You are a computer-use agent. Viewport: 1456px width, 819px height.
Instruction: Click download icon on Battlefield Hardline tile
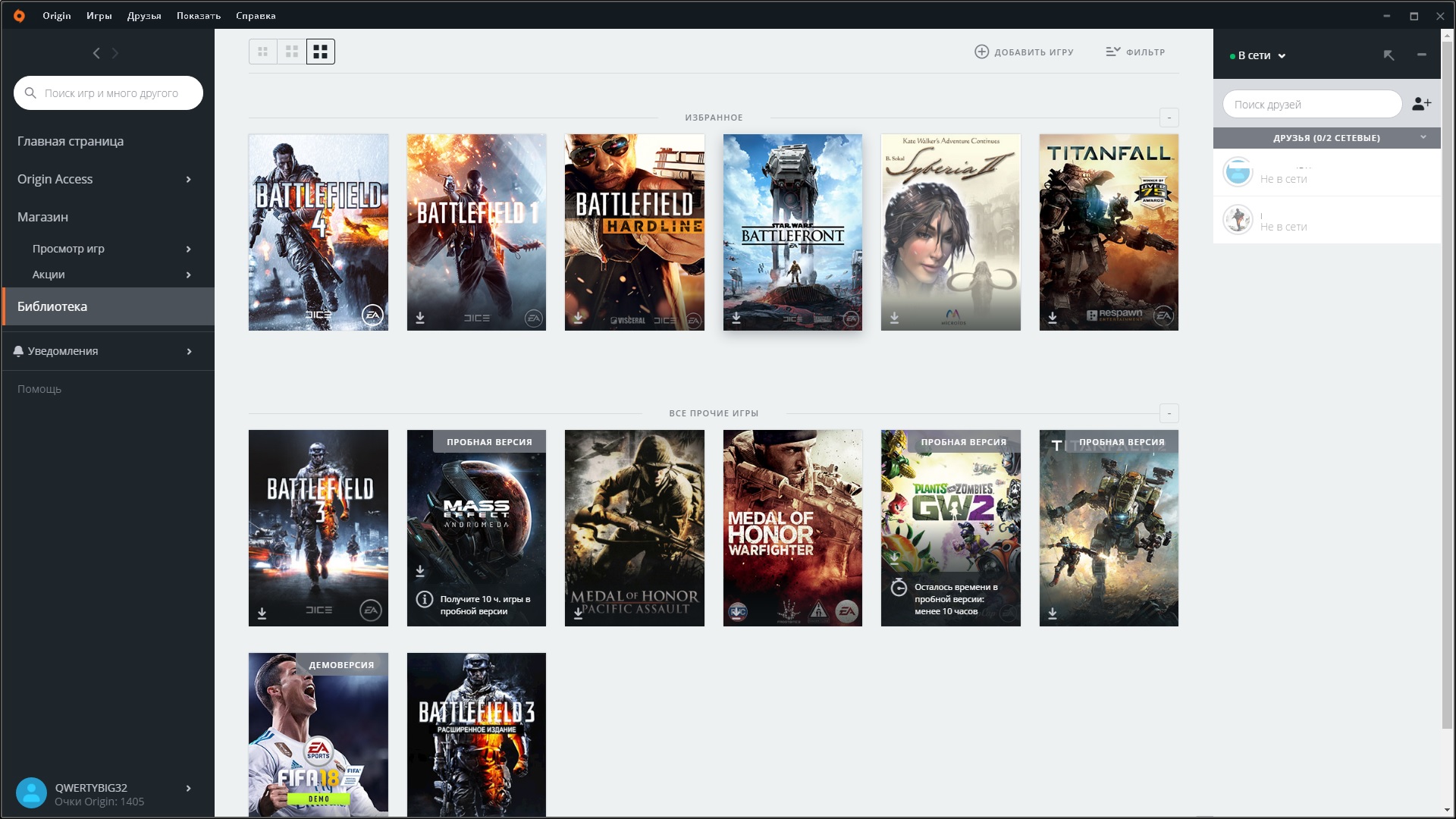click(579, 318)
